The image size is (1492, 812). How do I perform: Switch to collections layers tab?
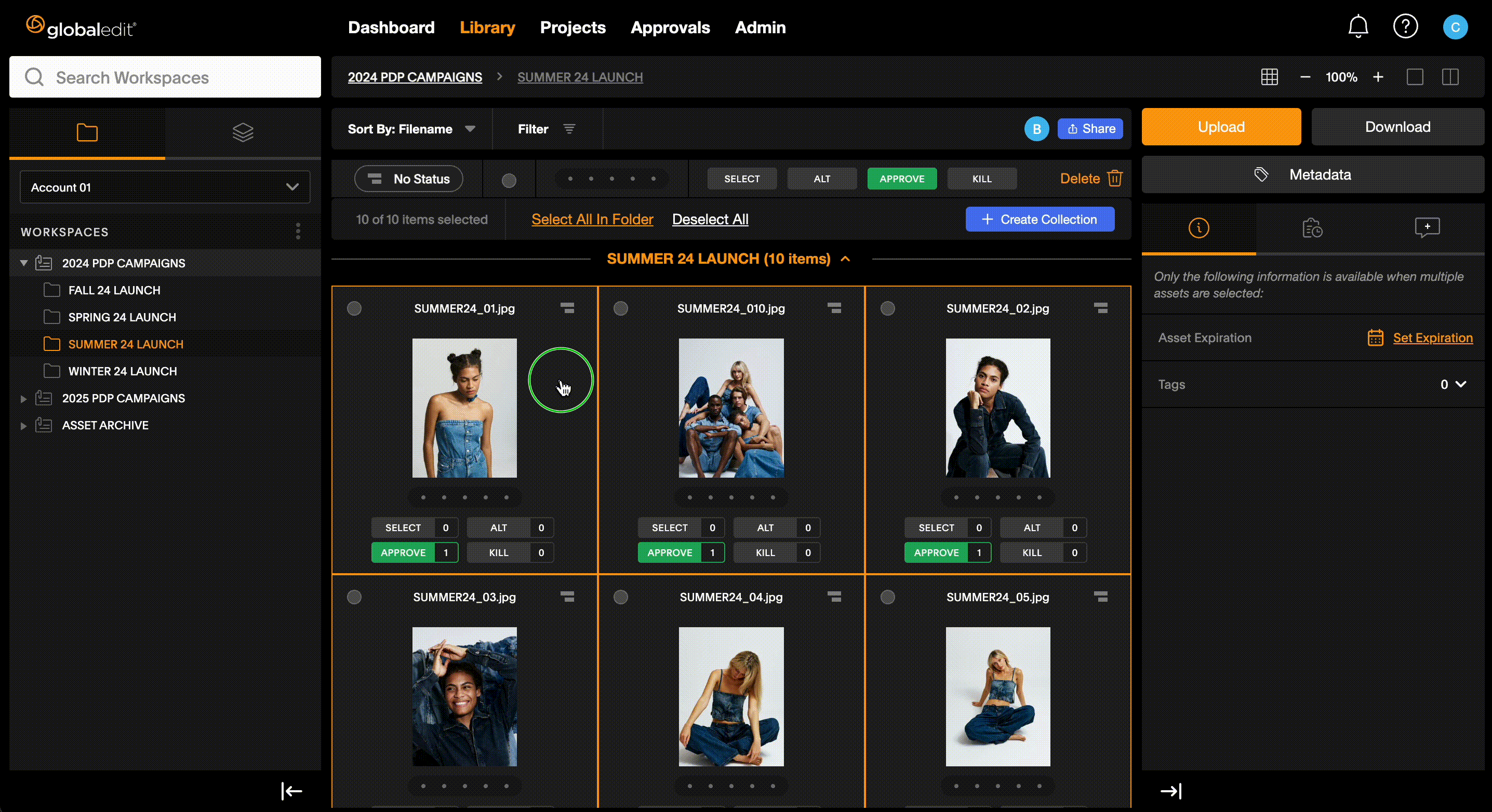pos(243,132)
